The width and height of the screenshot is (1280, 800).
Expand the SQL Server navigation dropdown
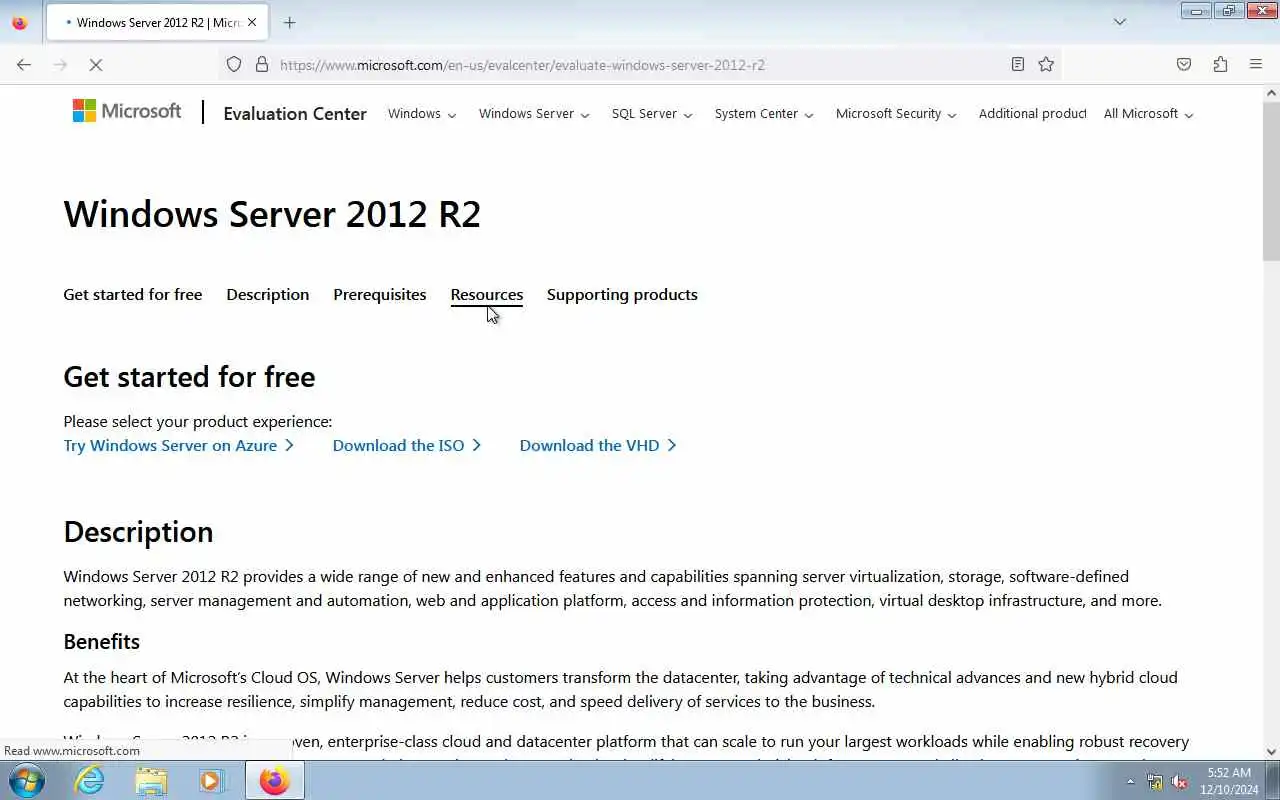(652, 114)
